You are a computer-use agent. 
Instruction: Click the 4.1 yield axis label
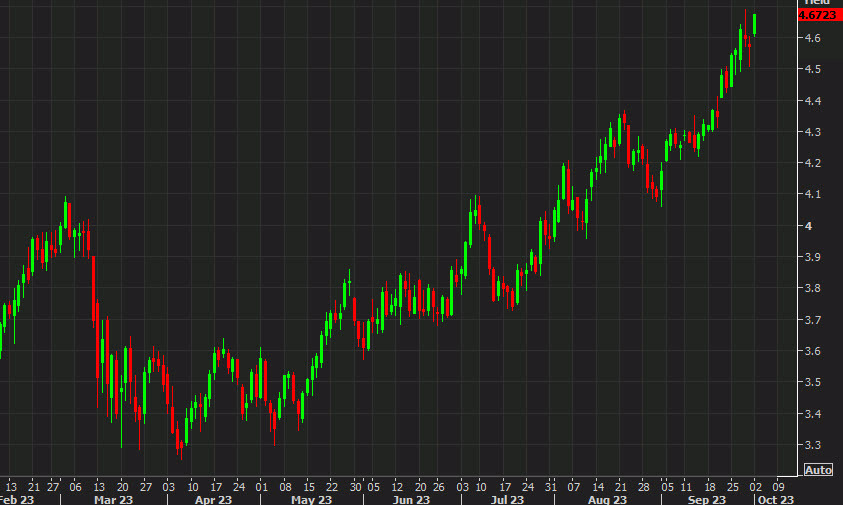[812, 194]
